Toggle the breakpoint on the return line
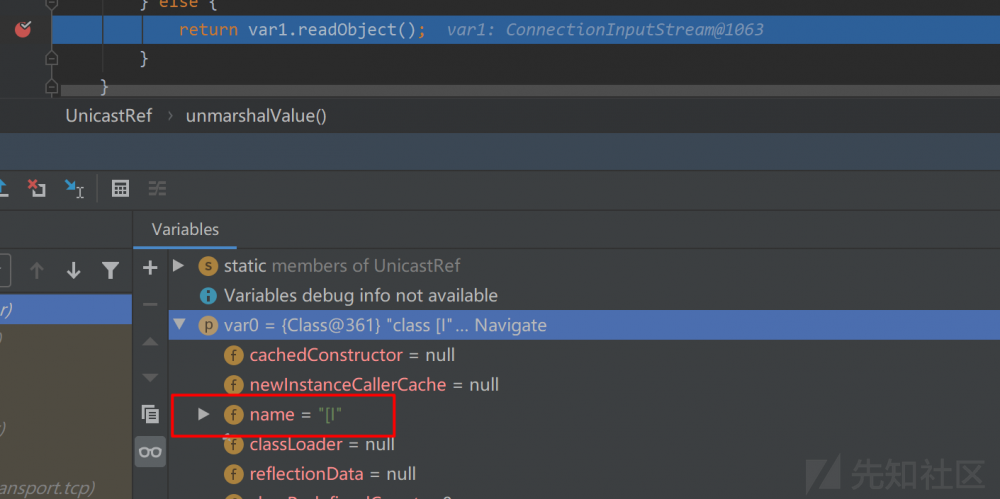This screenshot has width=1000, height=499. (23, 29)
